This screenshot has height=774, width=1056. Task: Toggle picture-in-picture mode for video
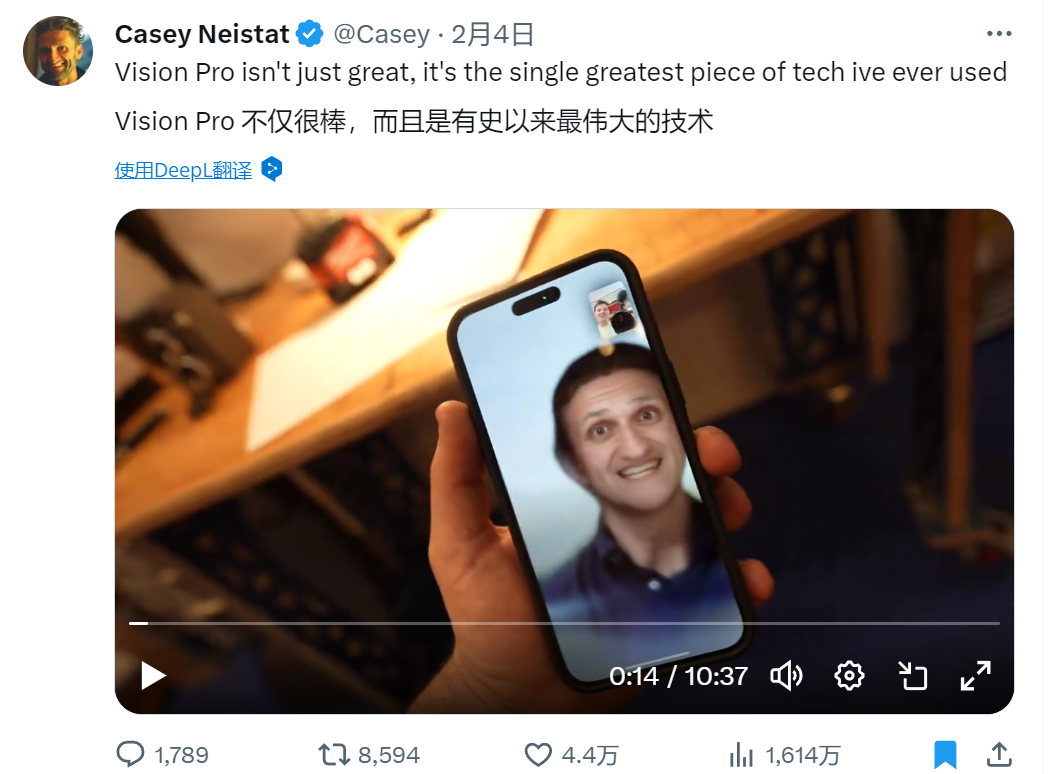click(913, 676)
